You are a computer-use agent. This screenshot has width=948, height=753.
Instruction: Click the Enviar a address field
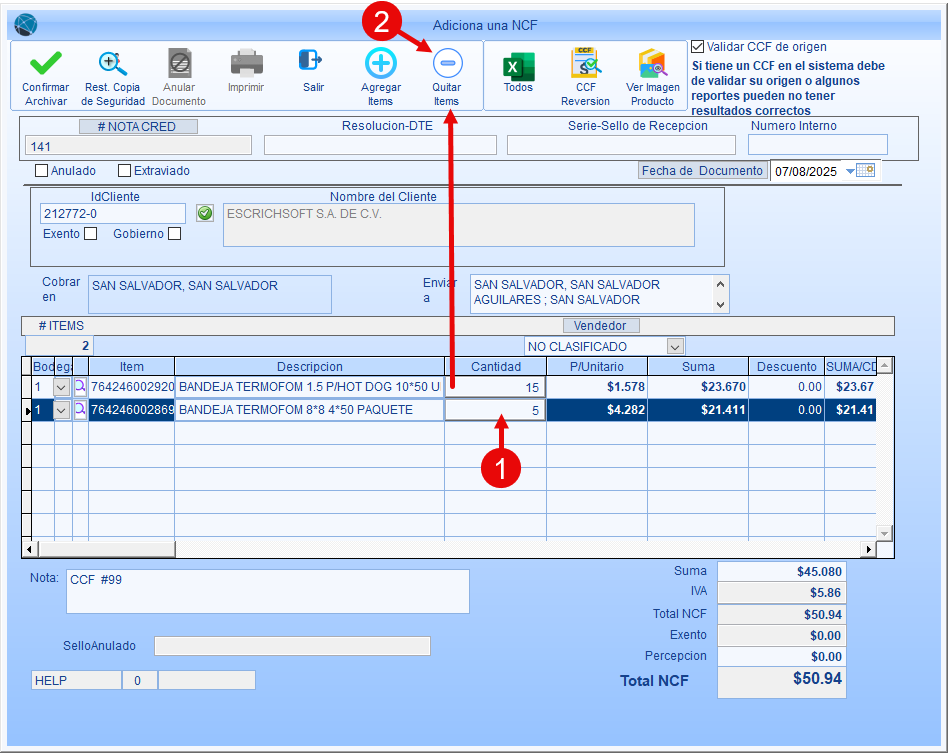pos(593,294)
